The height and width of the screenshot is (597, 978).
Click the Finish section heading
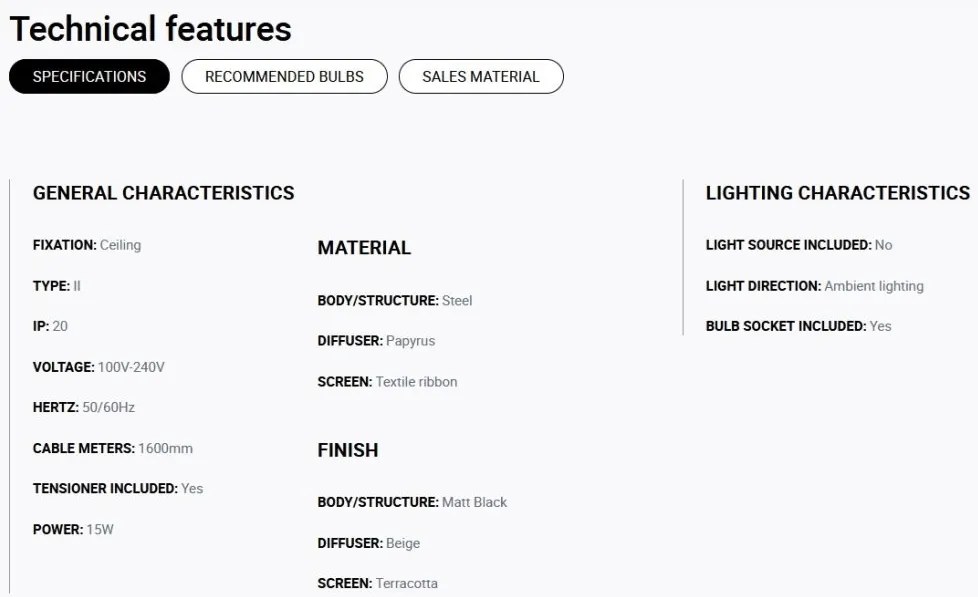click(348, 450)
